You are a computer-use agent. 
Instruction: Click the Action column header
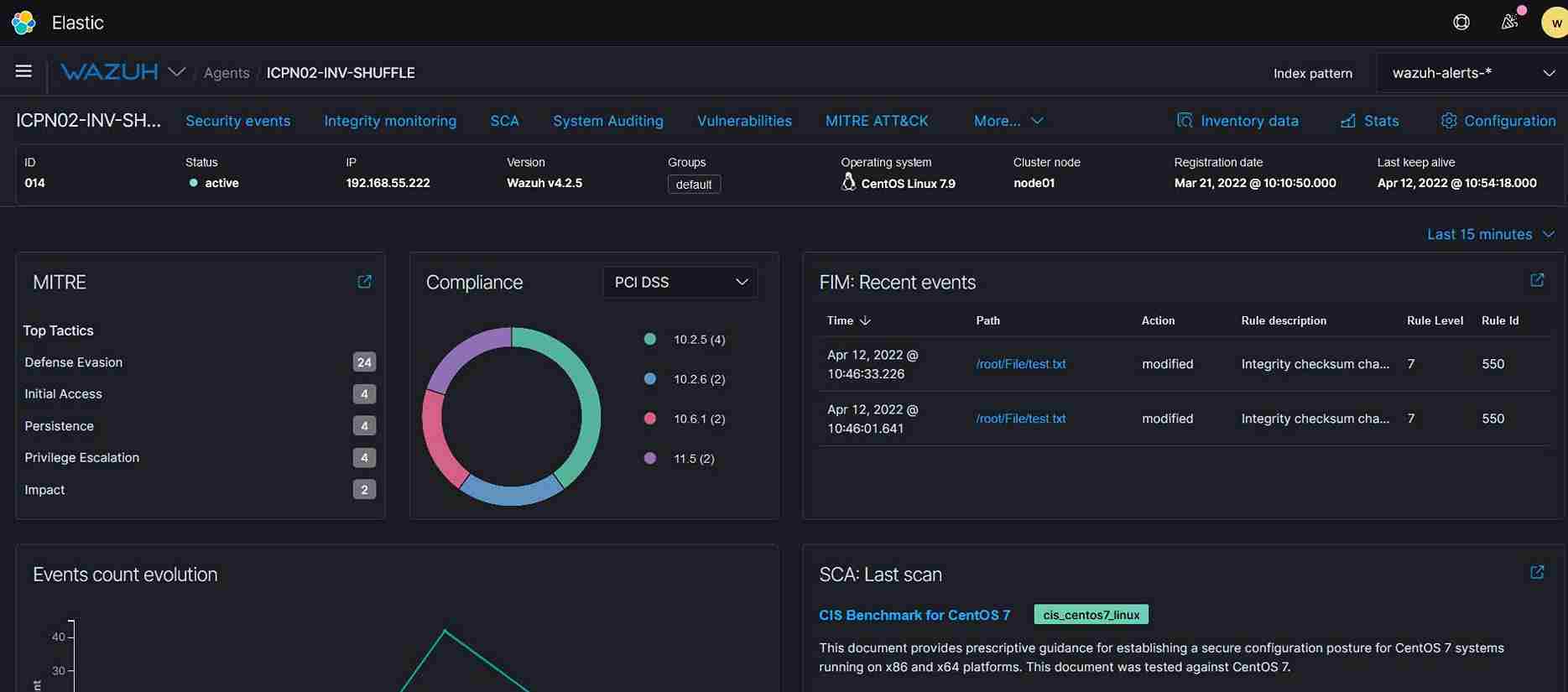(x=1158, y=320)
